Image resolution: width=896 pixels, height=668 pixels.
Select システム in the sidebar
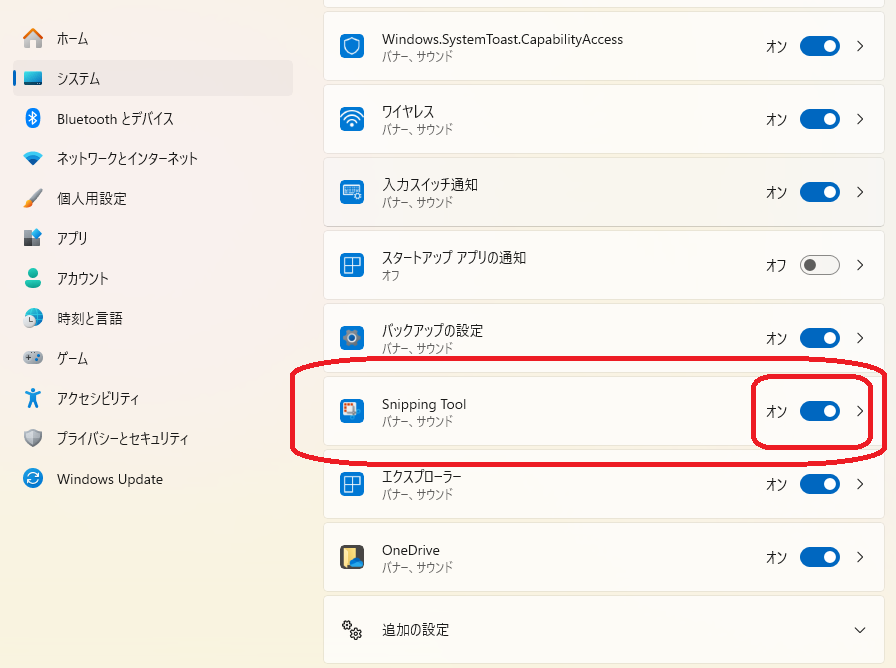click(153, 78)
